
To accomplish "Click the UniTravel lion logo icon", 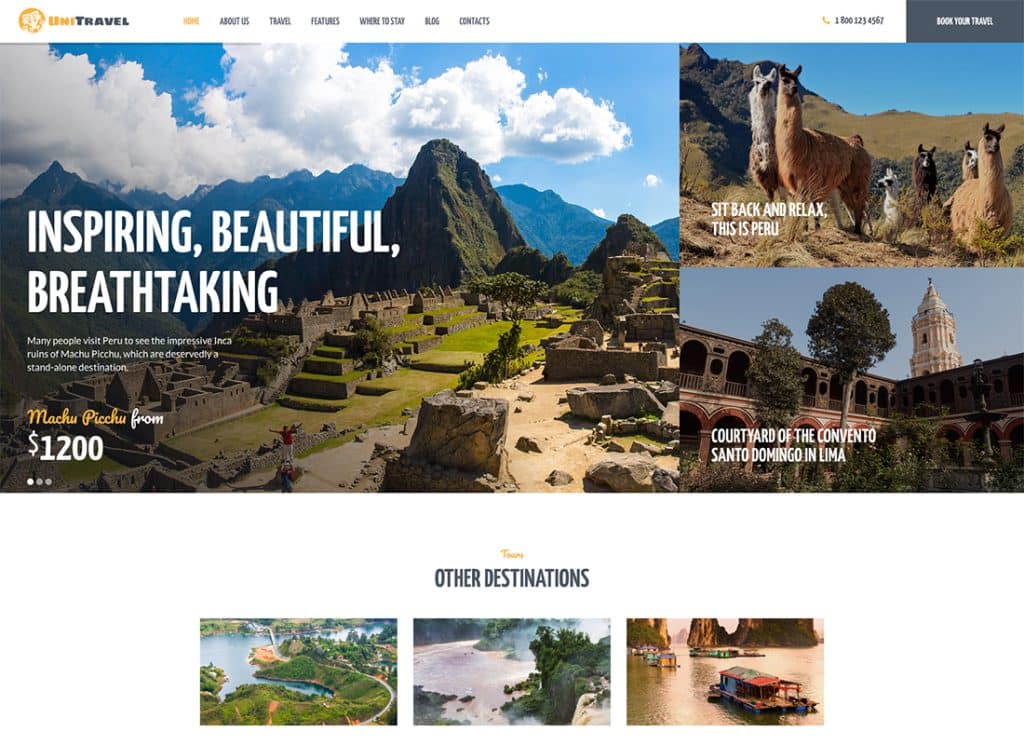I will point(31,21).
